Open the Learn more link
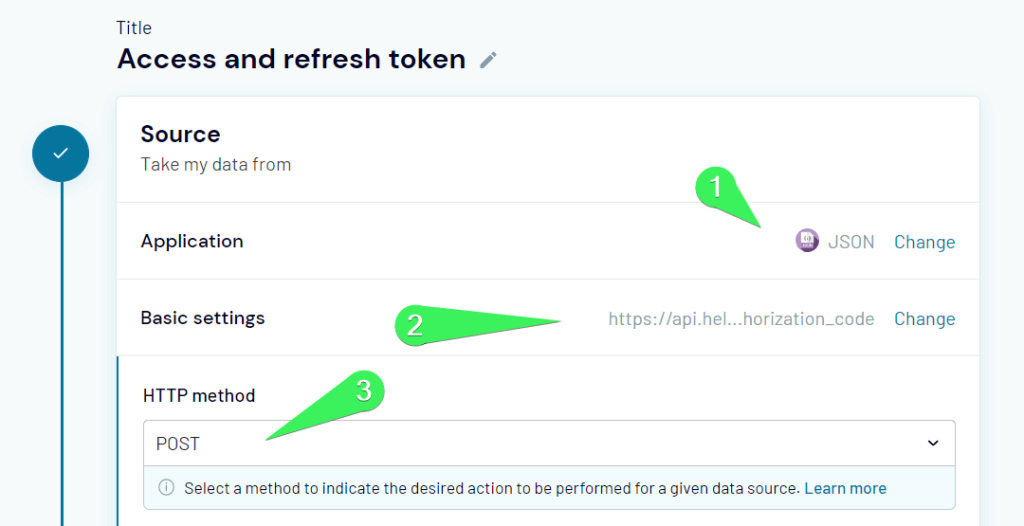 [x=846, y=488]
